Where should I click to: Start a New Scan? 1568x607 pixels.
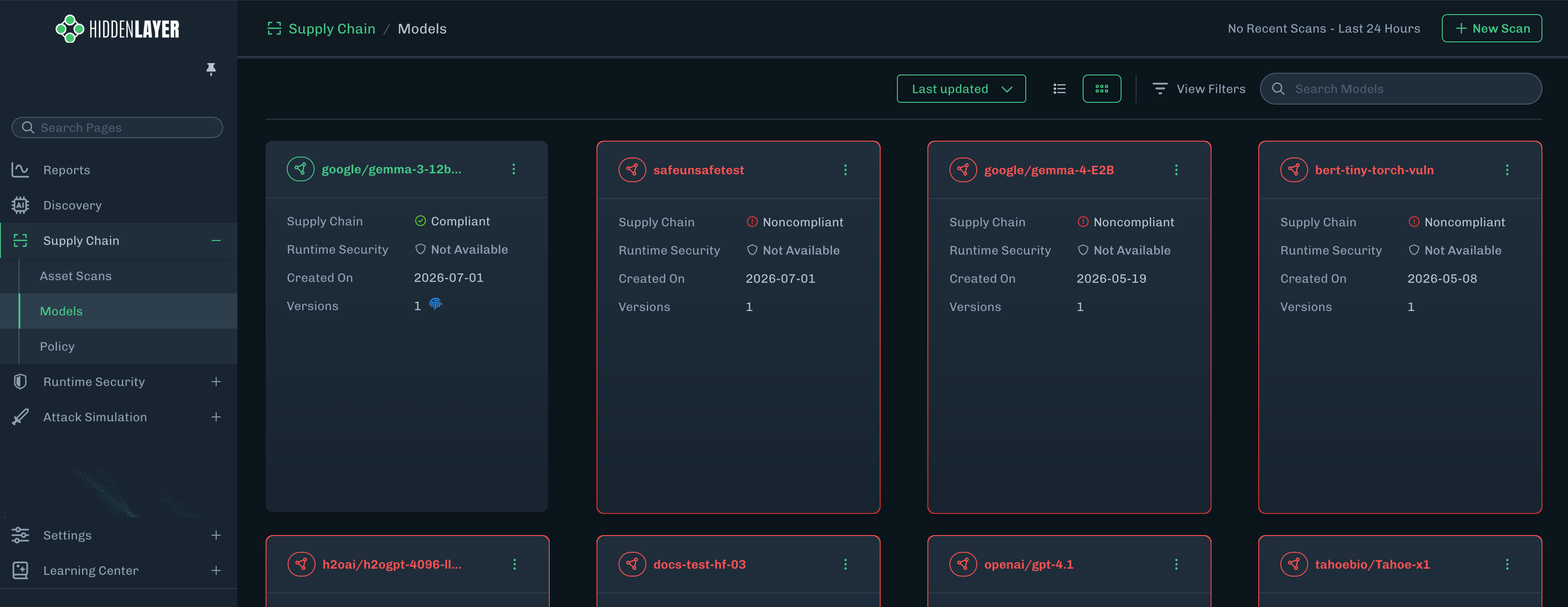pyautogui.click(x=1491, y=29)
